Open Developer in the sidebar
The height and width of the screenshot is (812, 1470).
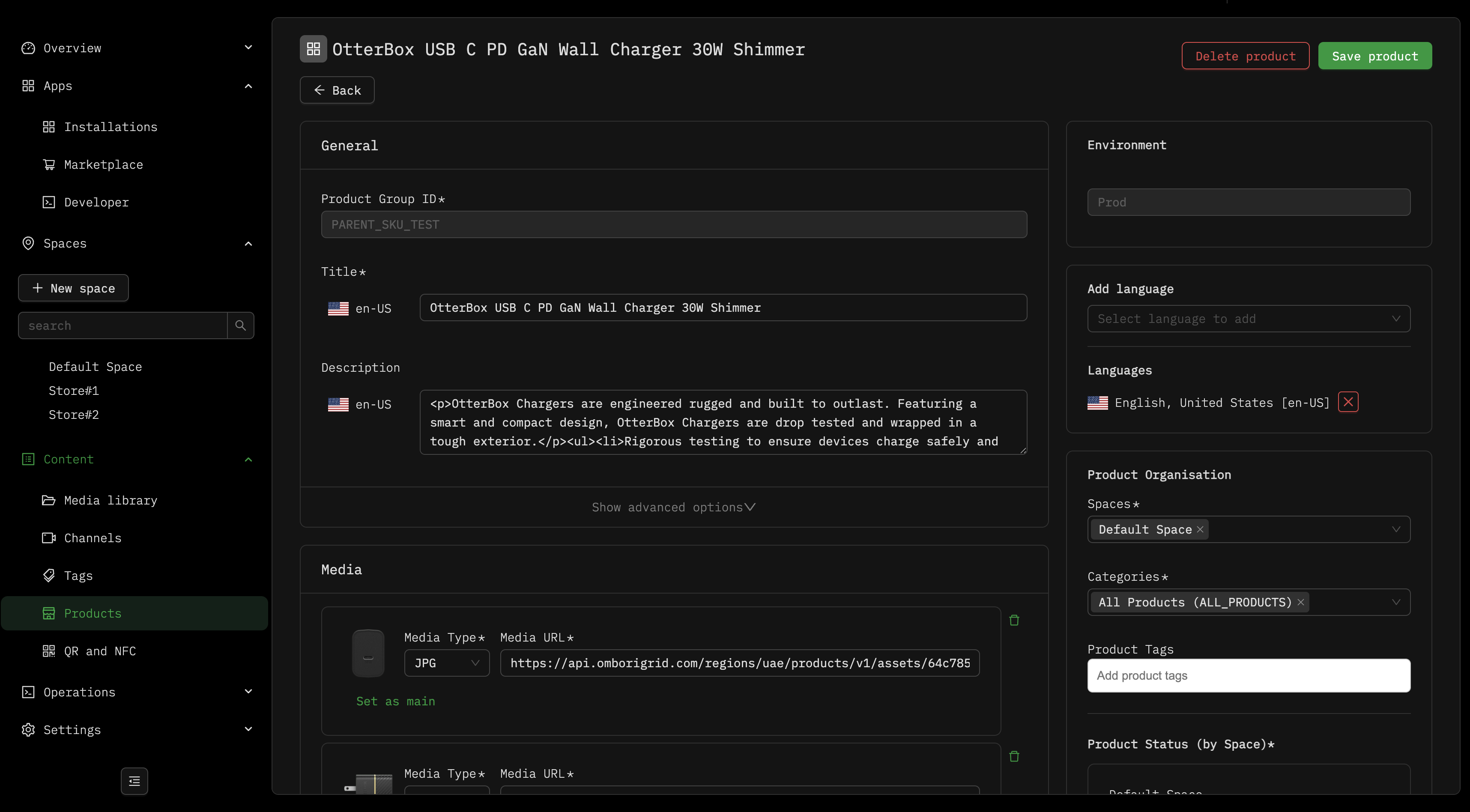click(x=96, y=202)
